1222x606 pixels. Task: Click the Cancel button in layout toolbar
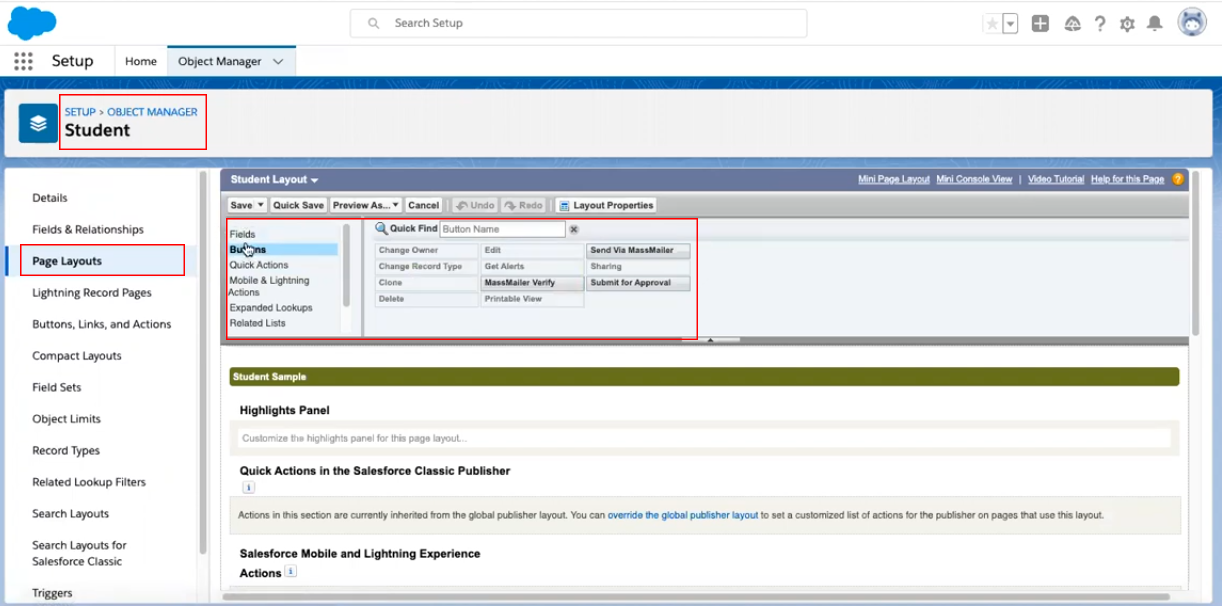(x=424, y=205)
